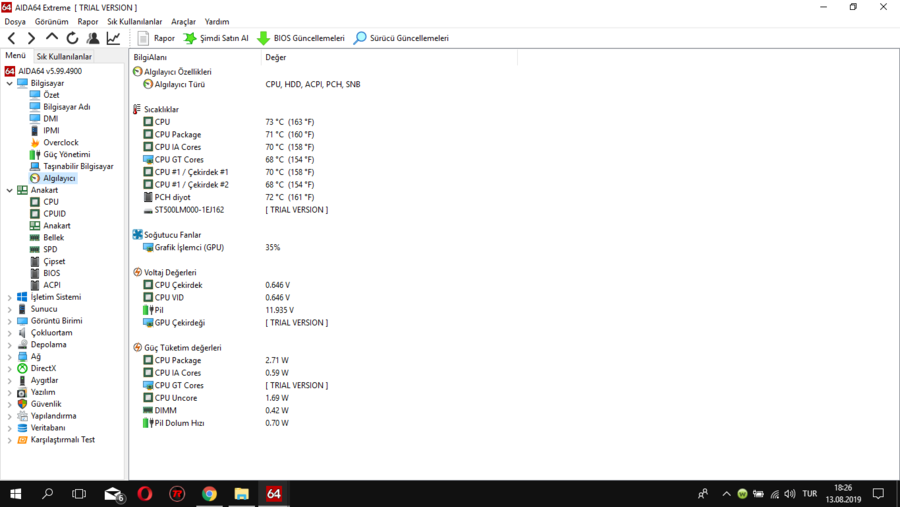900x507 pixels.
Task: Switch to the Sık Kullanılanlar tab
Action: pos(64,56)
